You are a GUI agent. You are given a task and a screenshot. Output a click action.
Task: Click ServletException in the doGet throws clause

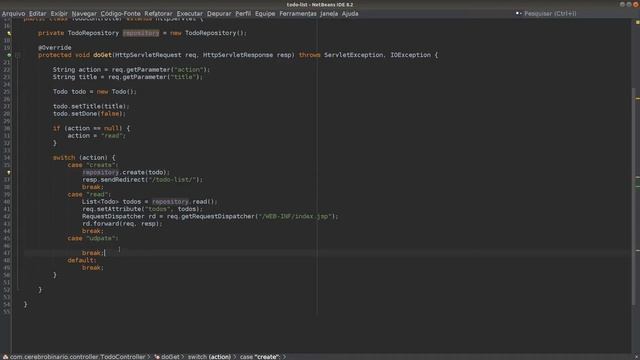point(354,55)
